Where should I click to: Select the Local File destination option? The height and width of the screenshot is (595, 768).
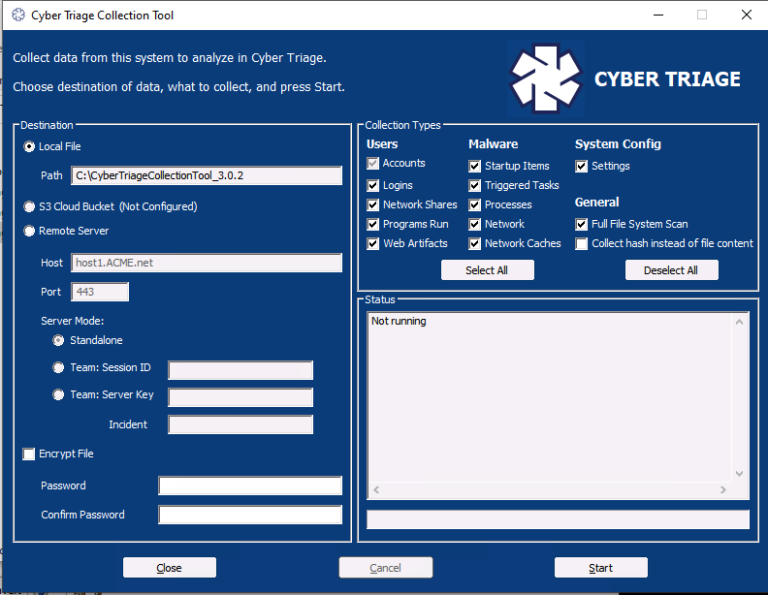coord(29,147)
